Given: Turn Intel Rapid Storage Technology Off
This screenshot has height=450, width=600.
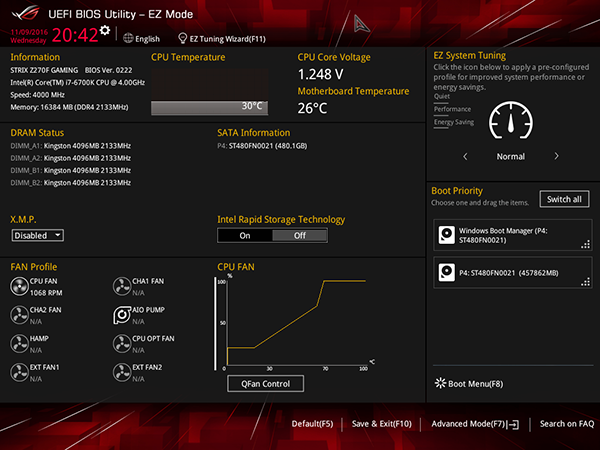Looking at the screenshot, I should (300, 236).
